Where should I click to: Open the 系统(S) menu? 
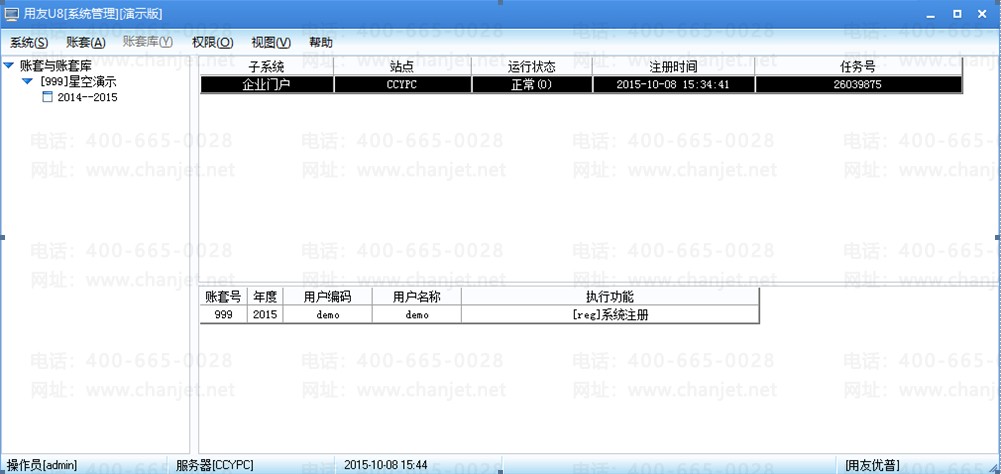[x=29, y=43]
